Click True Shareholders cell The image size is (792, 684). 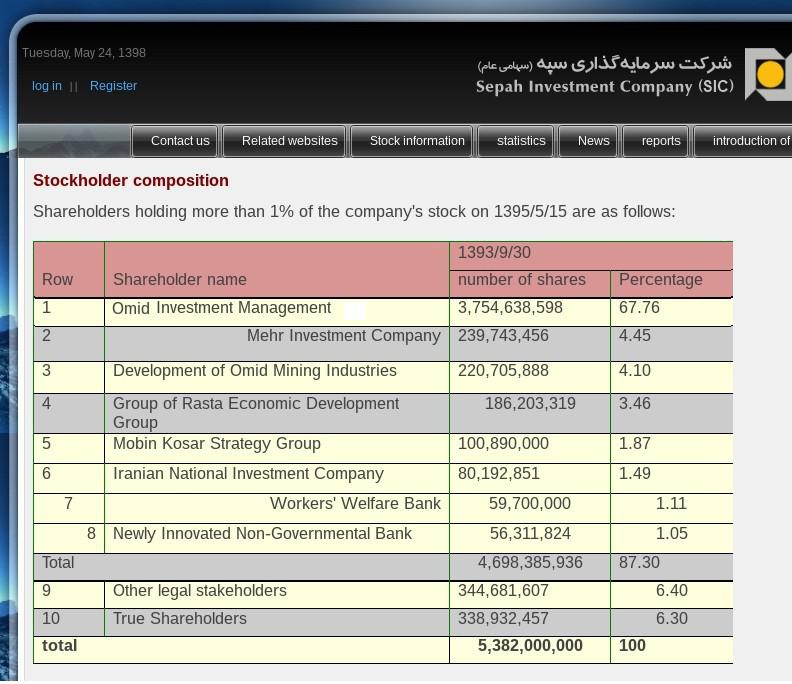click(x=277, y=622)
